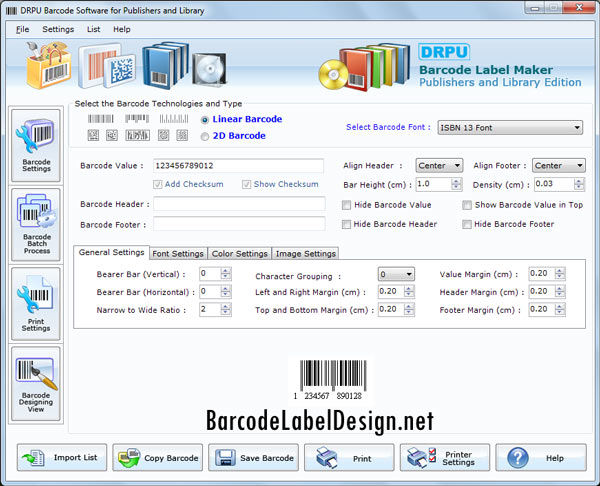This screenshot has height=486, width=600.
Task: Click the Help button
Action: 541,458
